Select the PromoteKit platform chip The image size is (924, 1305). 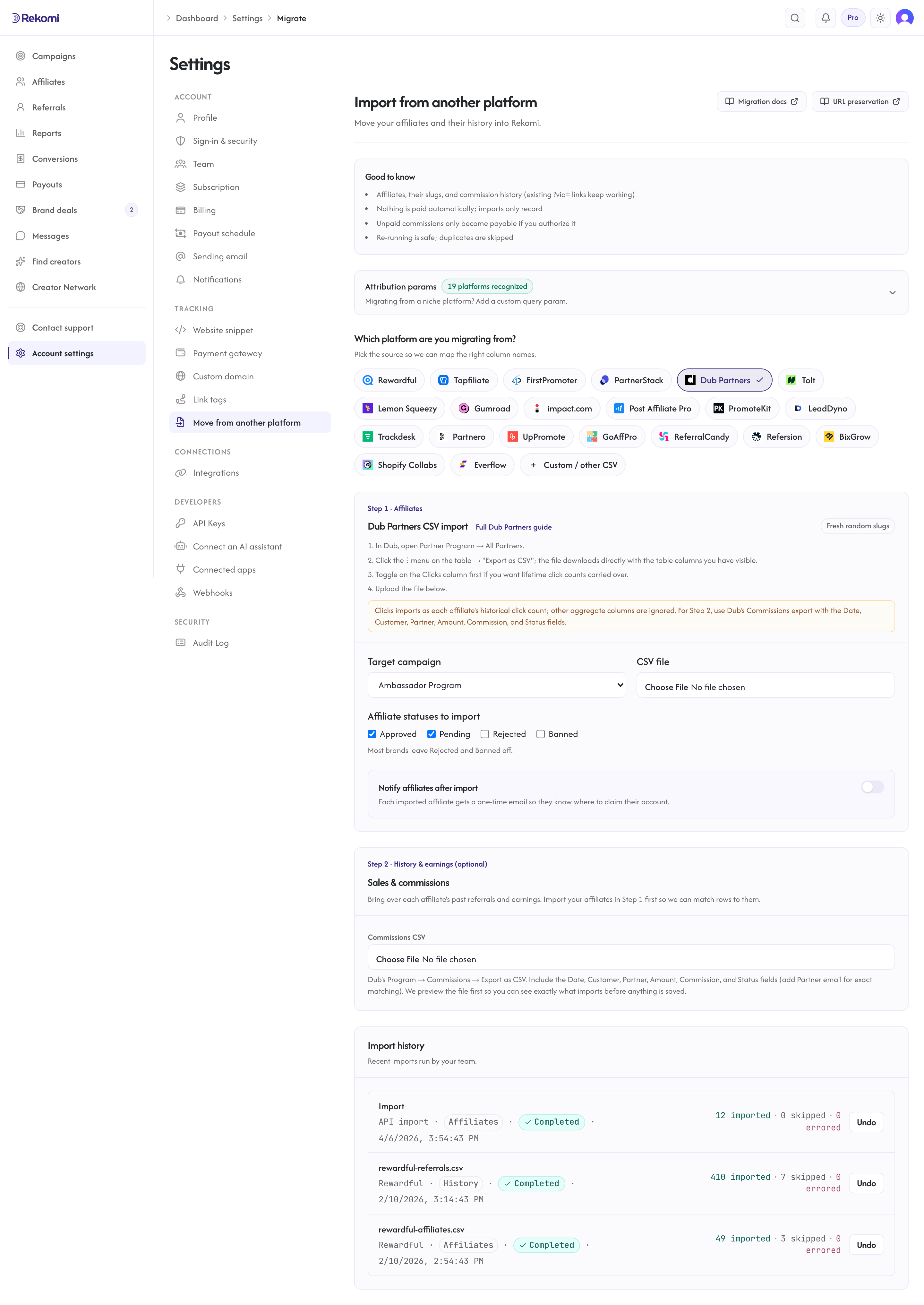coord(742,409)
